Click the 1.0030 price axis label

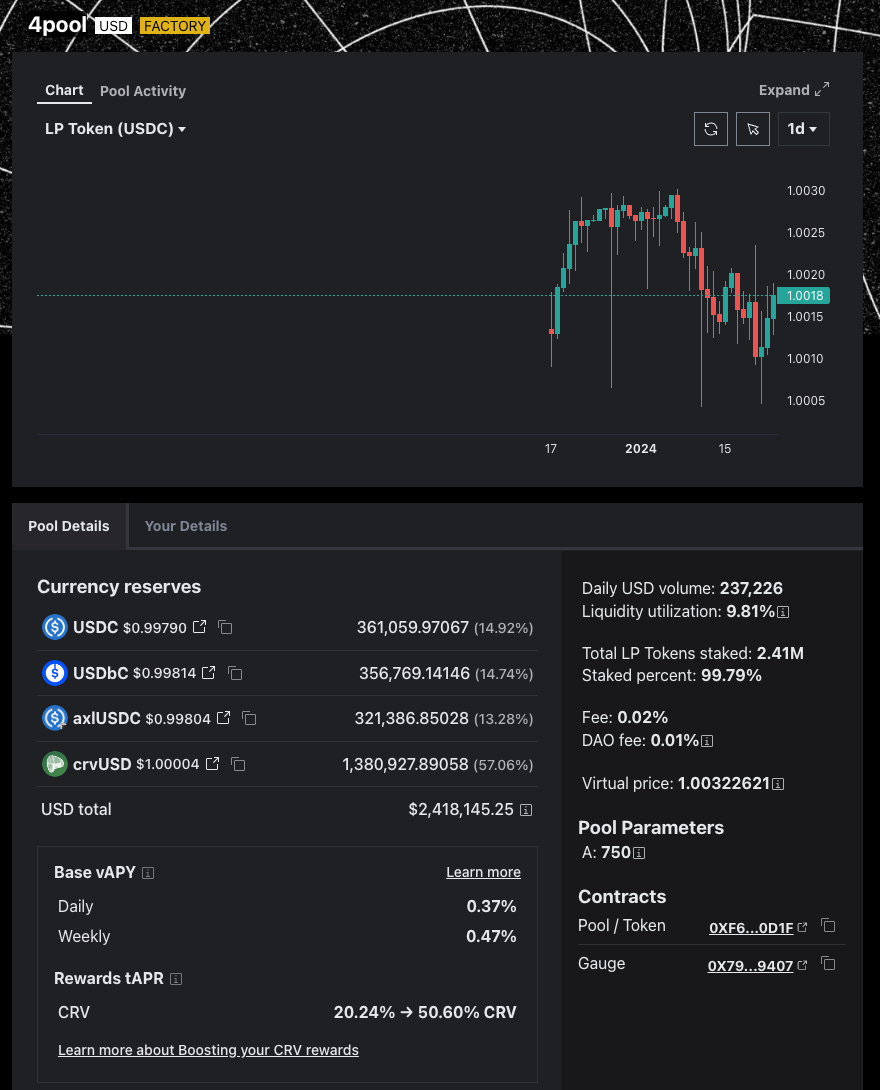(806, 190)
